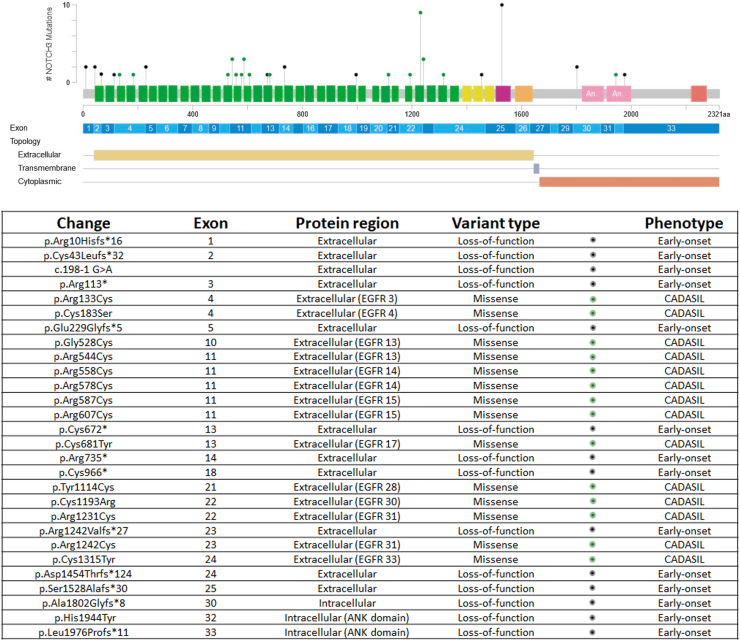Click the salmon domain box near protein end
Image resolution: width=740 pixels, height=641 pixels.
click(699, 93)
